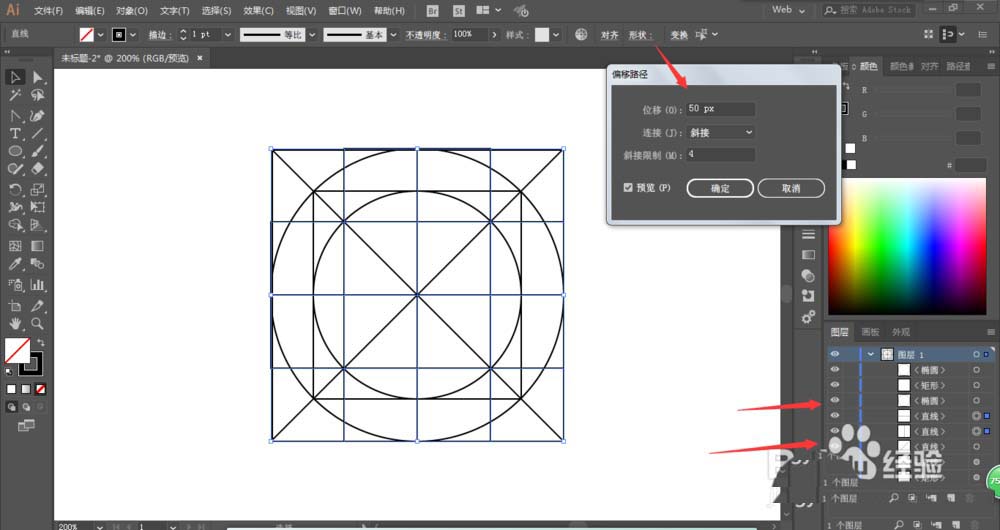Swap fill and stroke colors

coord(41,343)
